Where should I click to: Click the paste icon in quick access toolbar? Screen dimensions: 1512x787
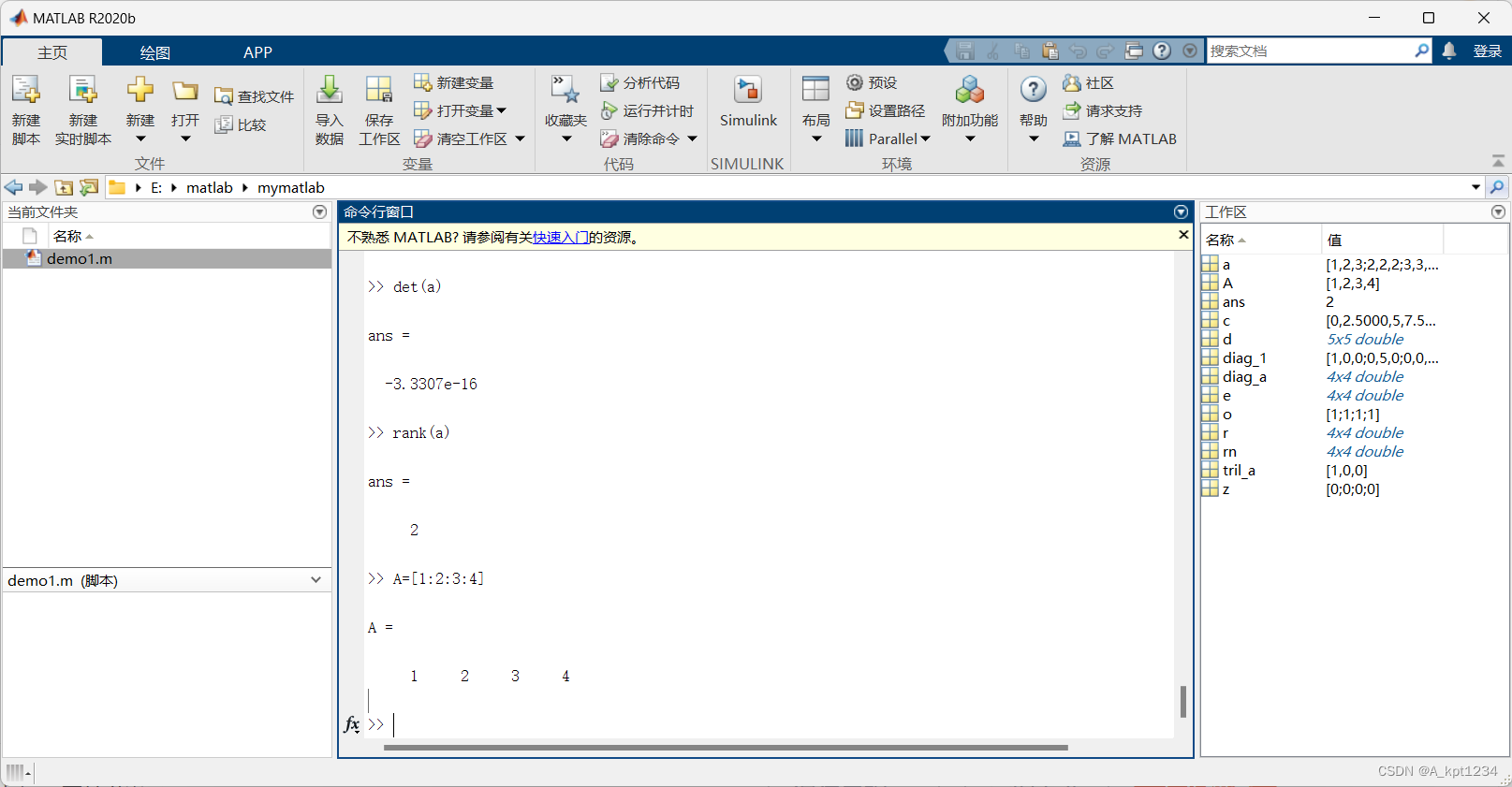(1050, 51)
